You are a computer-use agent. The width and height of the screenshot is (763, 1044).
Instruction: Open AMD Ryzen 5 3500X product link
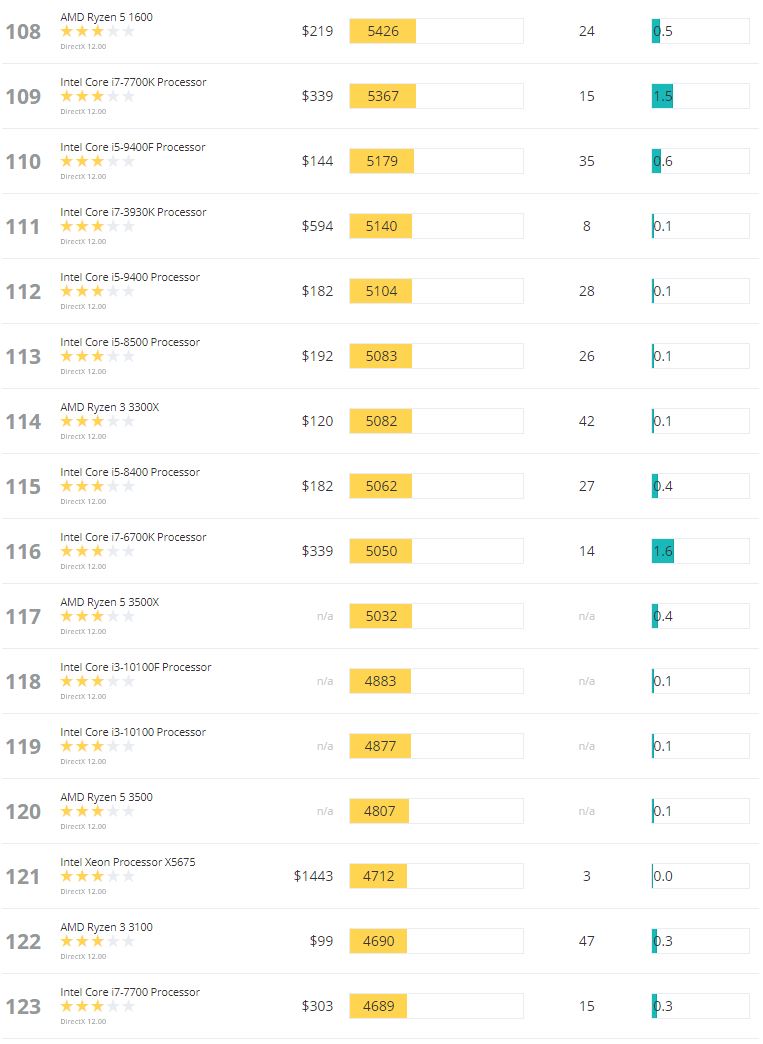click(110, 602)
